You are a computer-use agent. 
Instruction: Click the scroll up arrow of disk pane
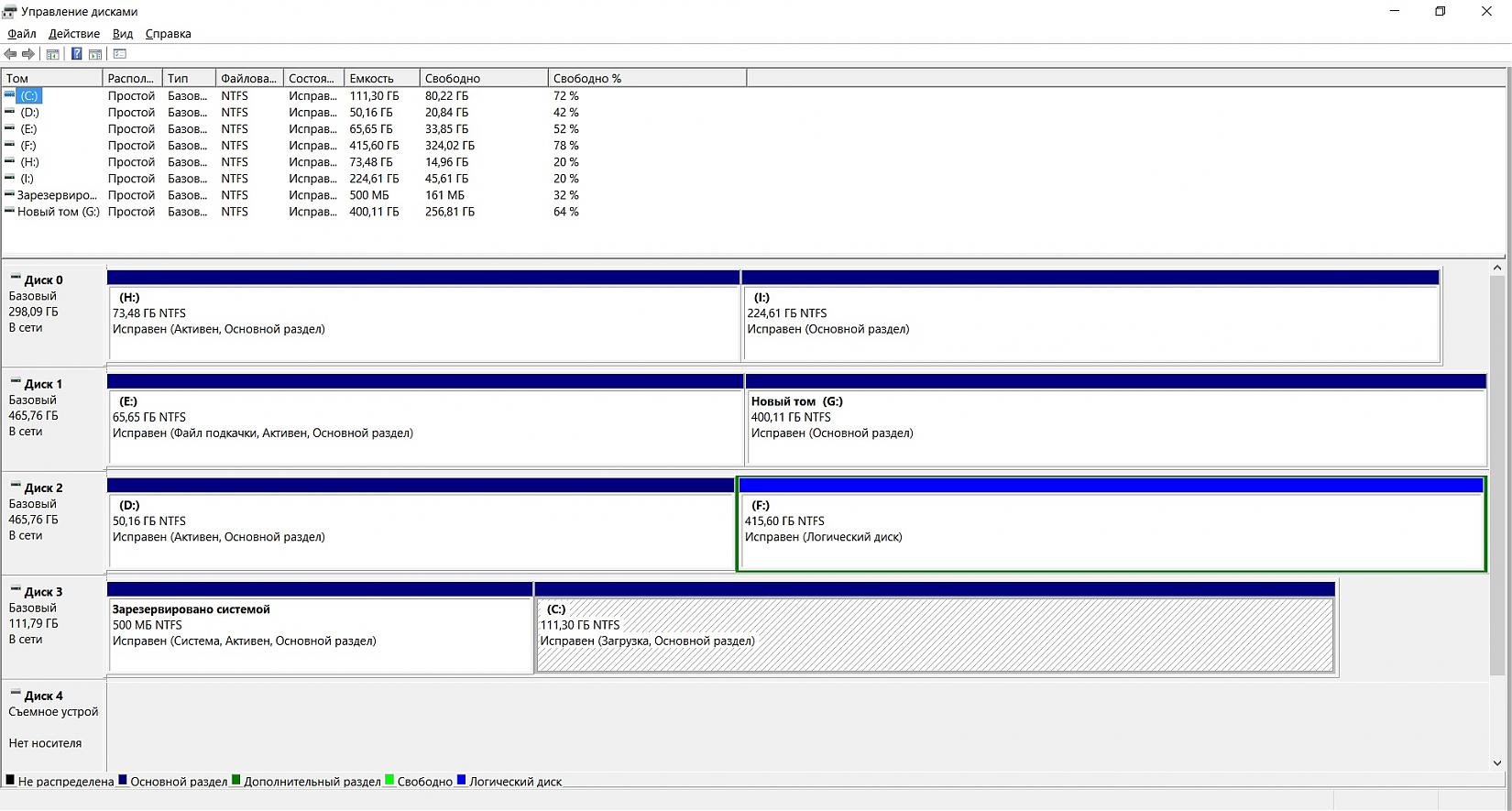pos(1497,268)
